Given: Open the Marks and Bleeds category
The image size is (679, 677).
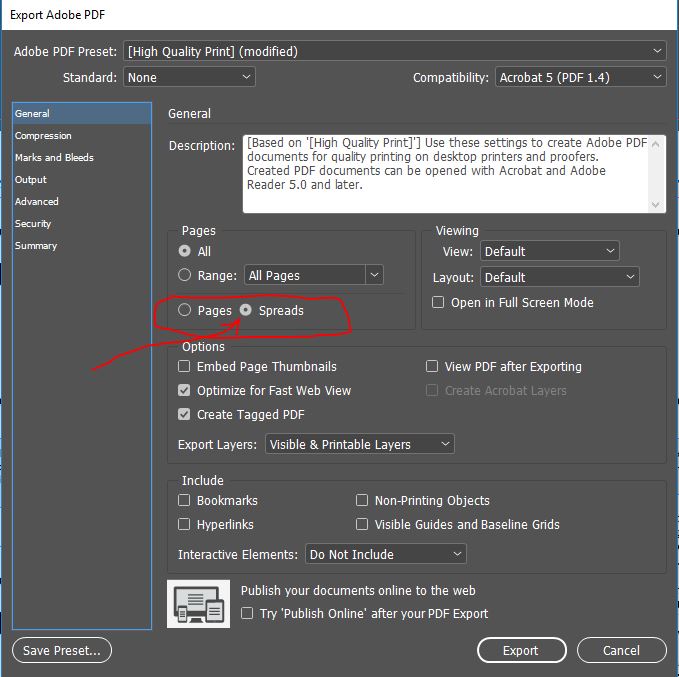Looking at the screenshot, I should (x=82, y=158).
